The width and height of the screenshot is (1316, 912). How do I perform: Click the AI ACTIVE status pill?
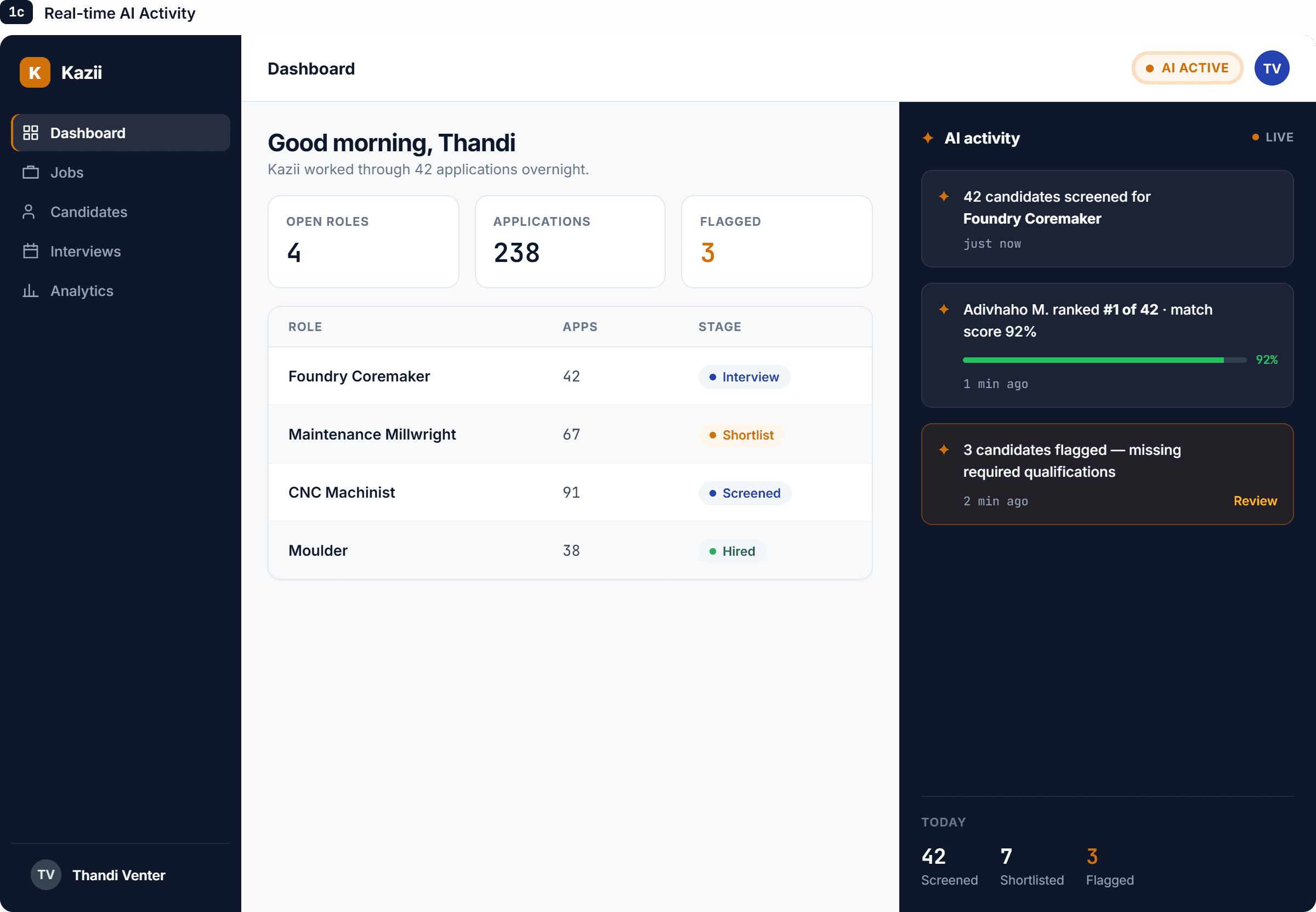(1187, 68)
